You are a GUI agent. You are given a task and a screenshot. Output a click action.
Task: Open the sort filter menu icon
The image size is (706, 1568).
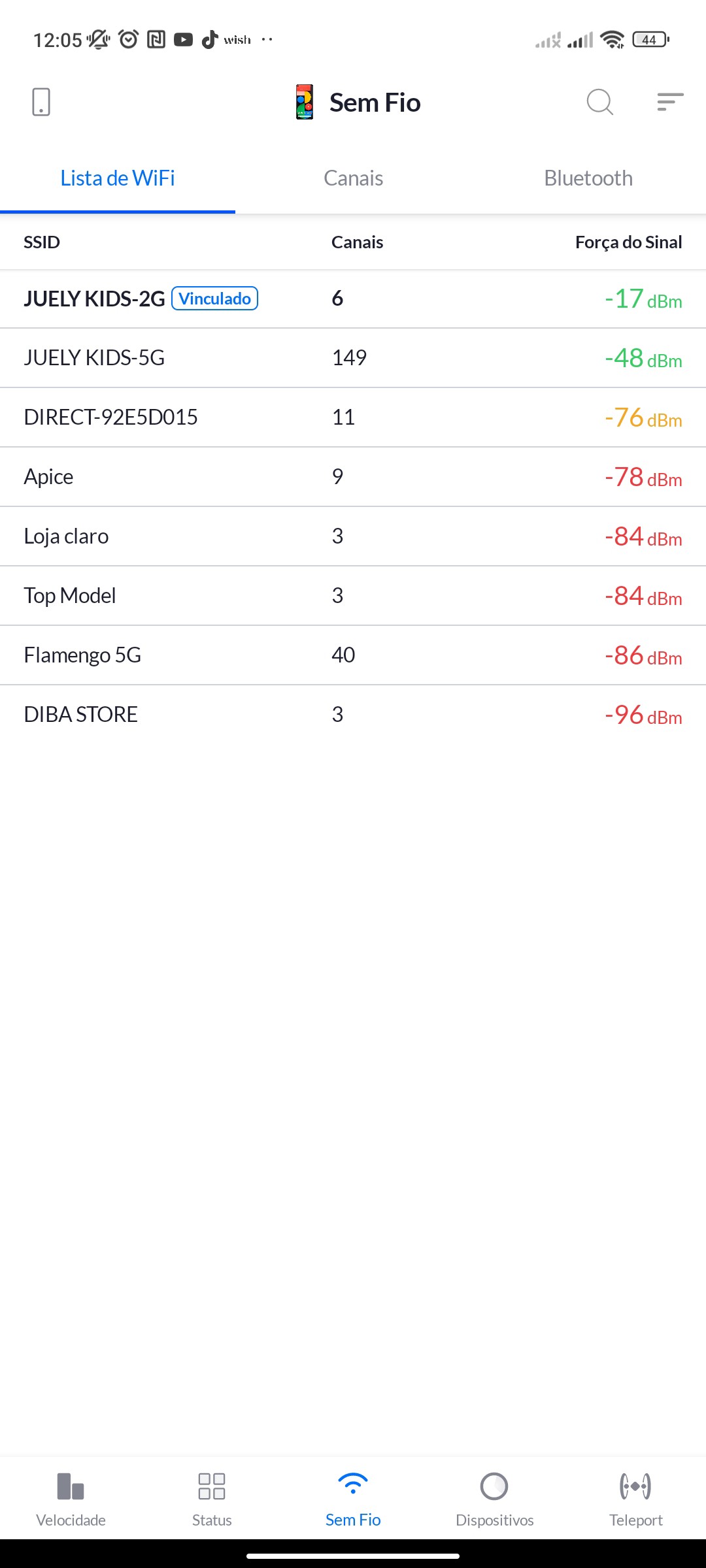point(670,102)
